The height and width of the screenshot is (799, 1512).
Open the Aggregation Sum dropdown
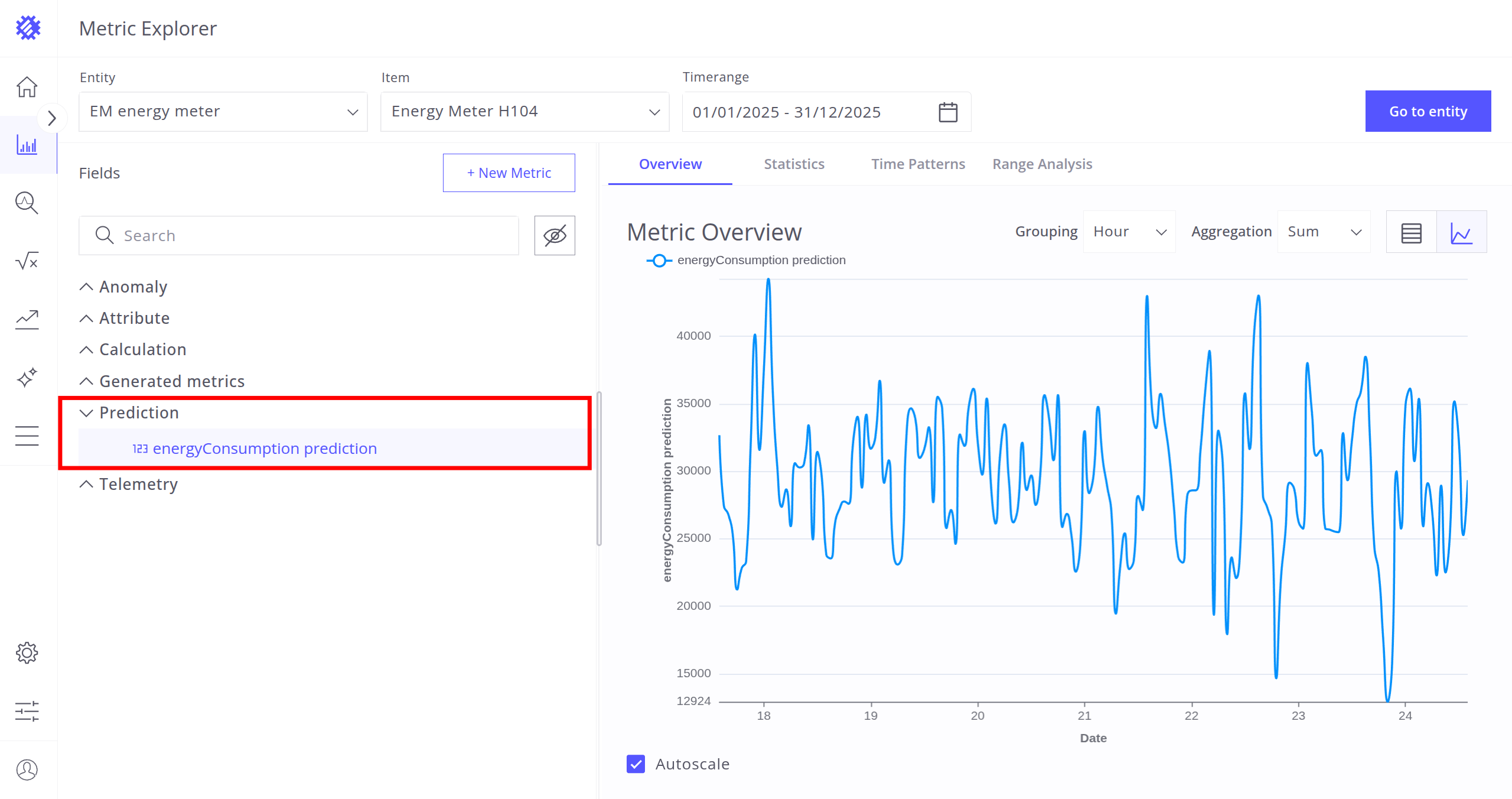pos(1324,232)
